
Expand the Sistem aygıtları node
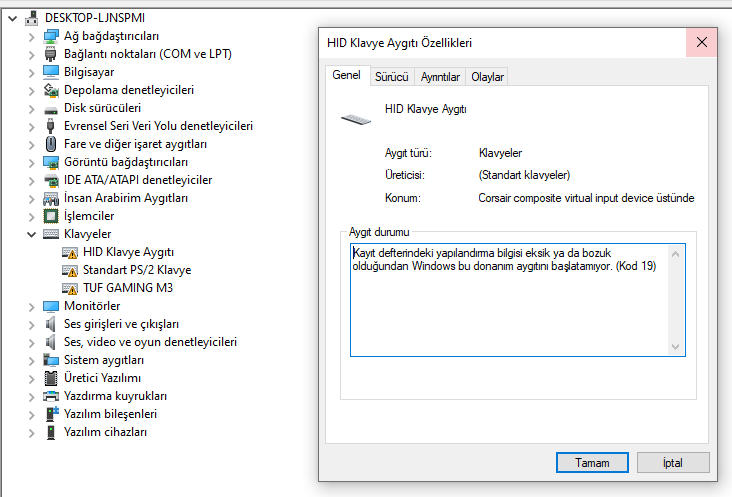tap(31, 360)
